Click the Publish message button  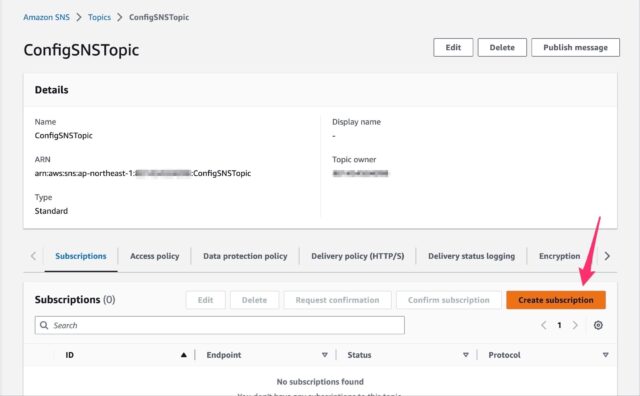tap(576, 47)
